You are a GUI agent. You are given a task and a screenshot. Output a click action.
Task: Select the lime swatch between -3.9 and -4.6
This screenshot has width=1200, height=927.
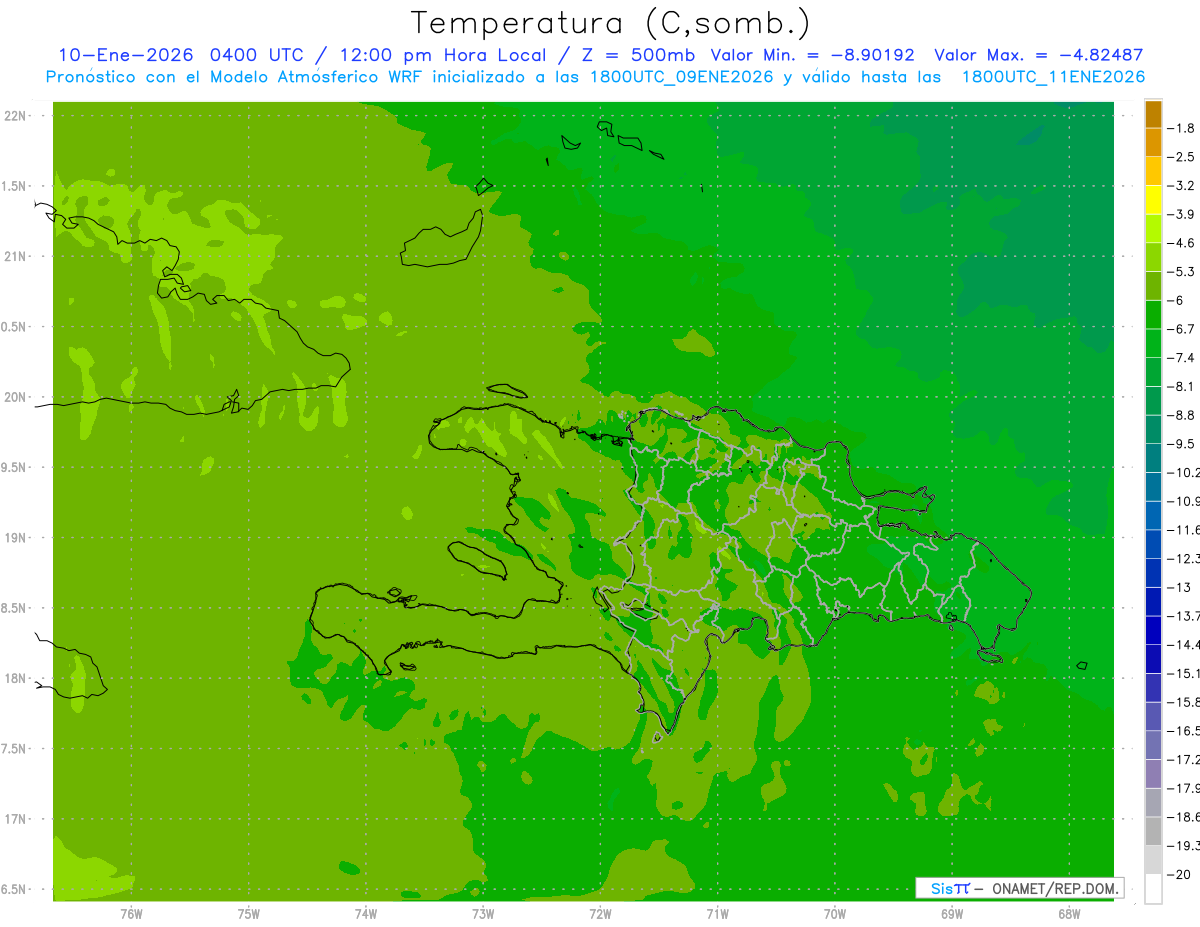tap(1153, 228)
